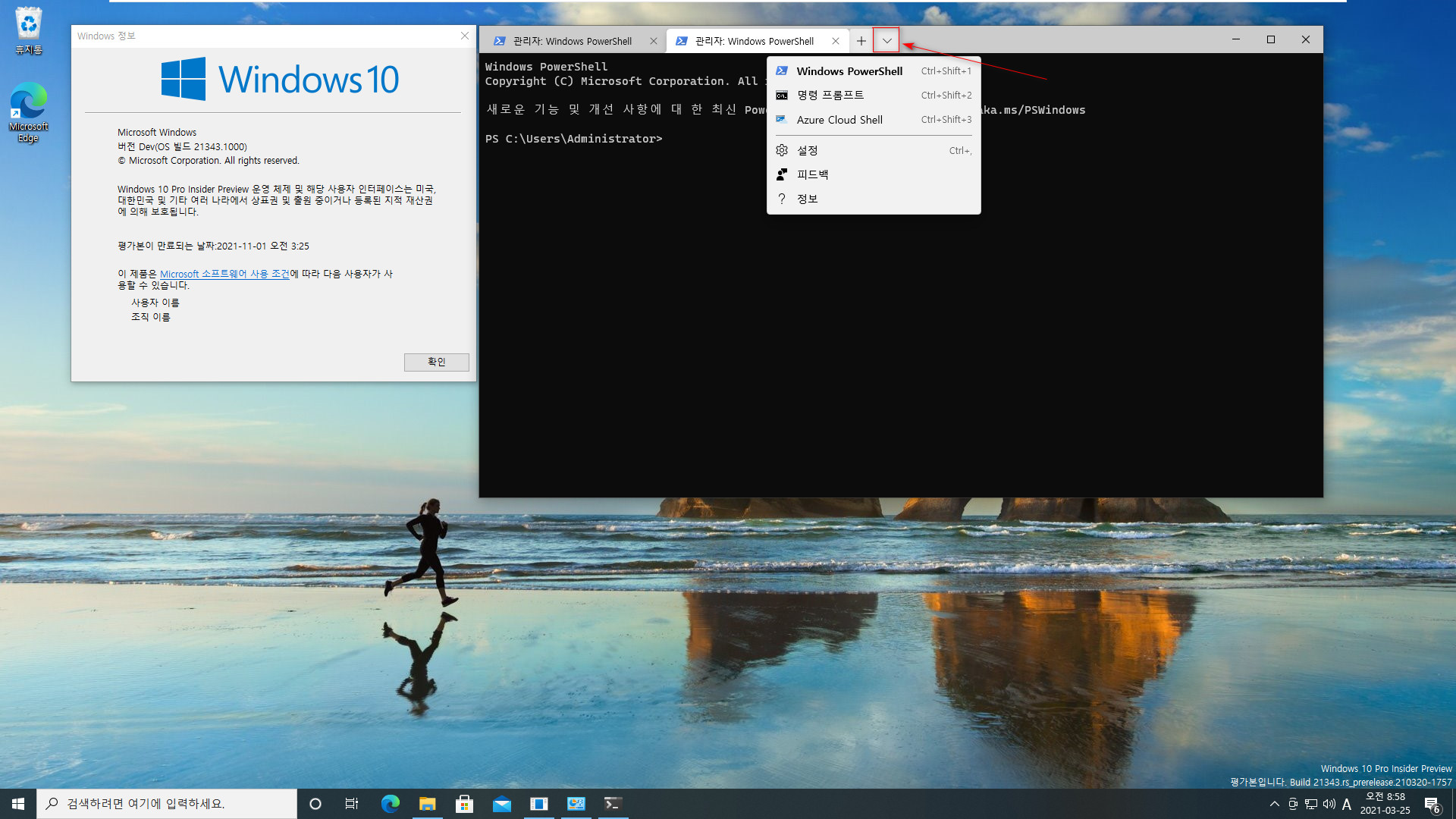Toggle the IME input mode indicator A
The image size is (1456, 819).
tap(1347, 804)
